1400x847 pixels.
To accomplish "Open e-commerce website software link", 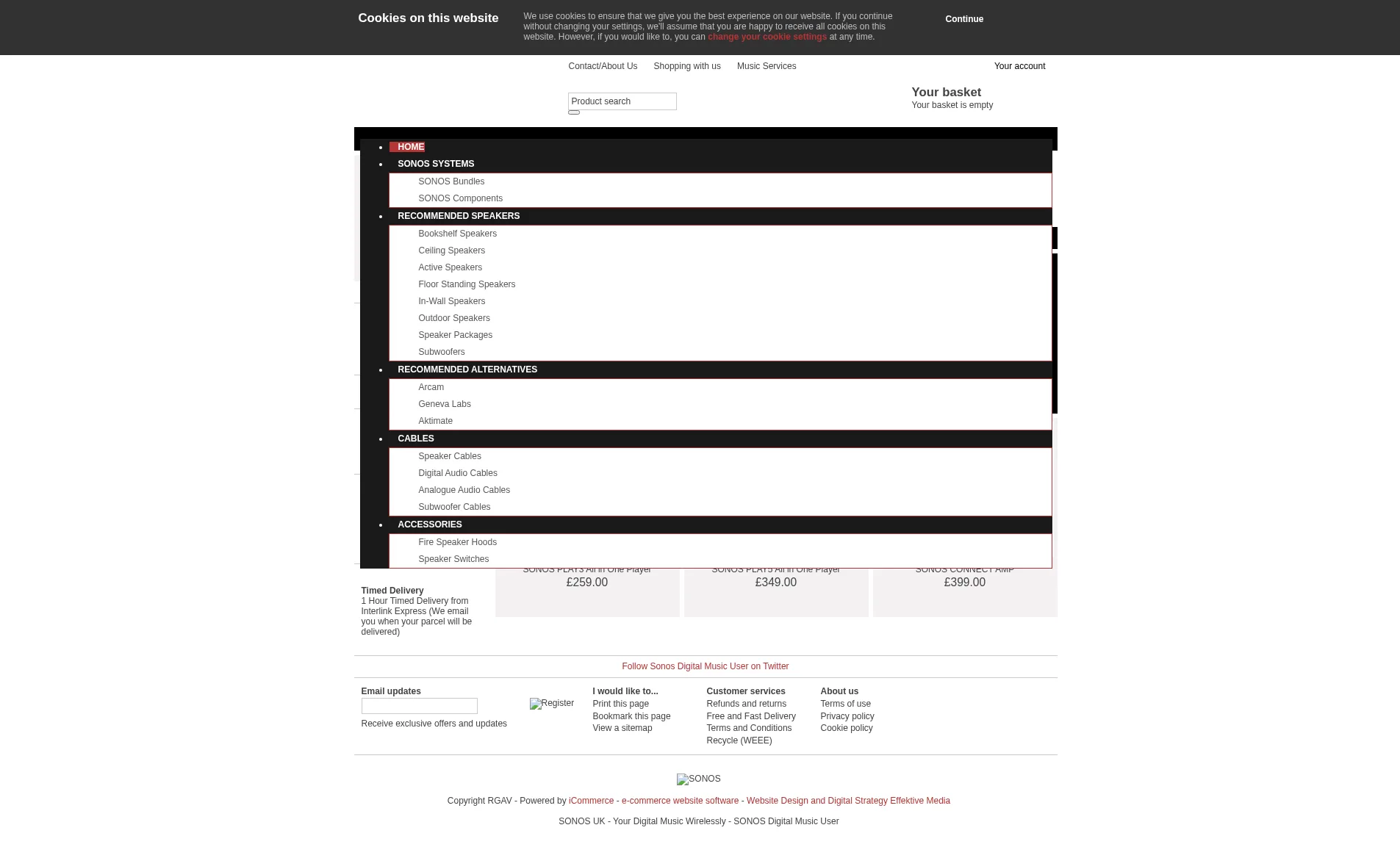I will pos(680,801).
